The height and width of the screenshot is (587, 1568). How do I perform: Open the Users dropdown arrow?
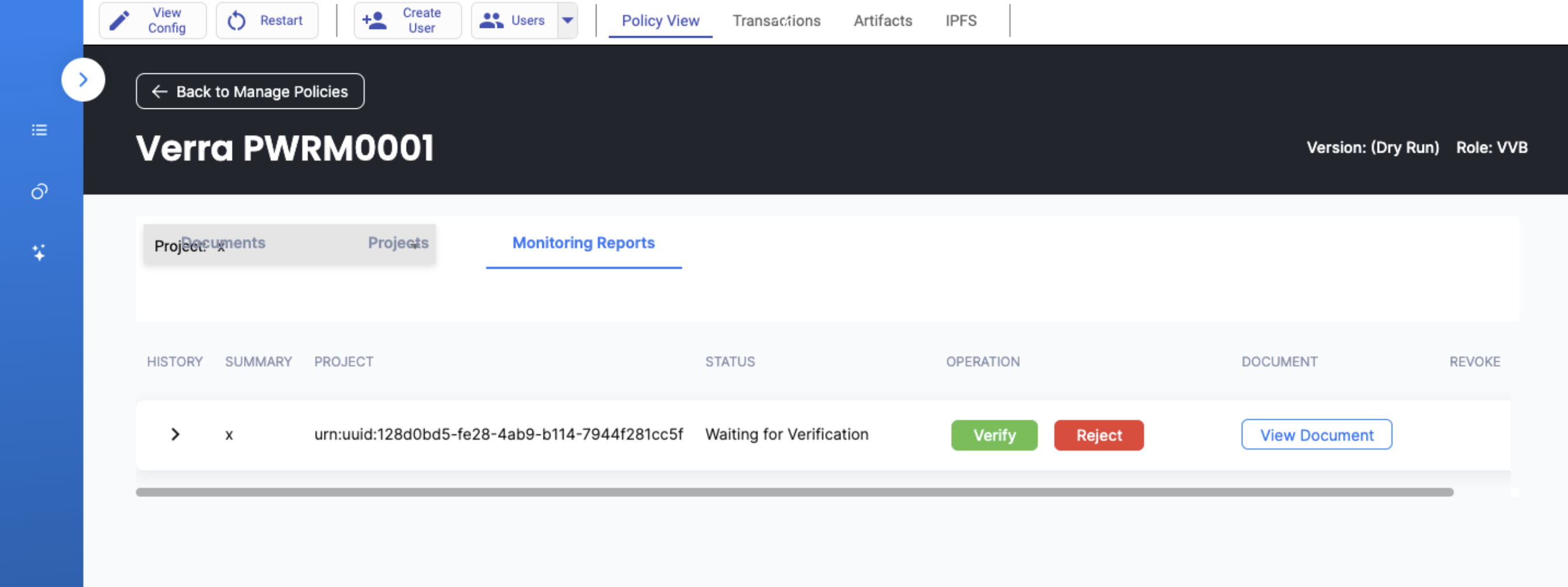point(567,21)
